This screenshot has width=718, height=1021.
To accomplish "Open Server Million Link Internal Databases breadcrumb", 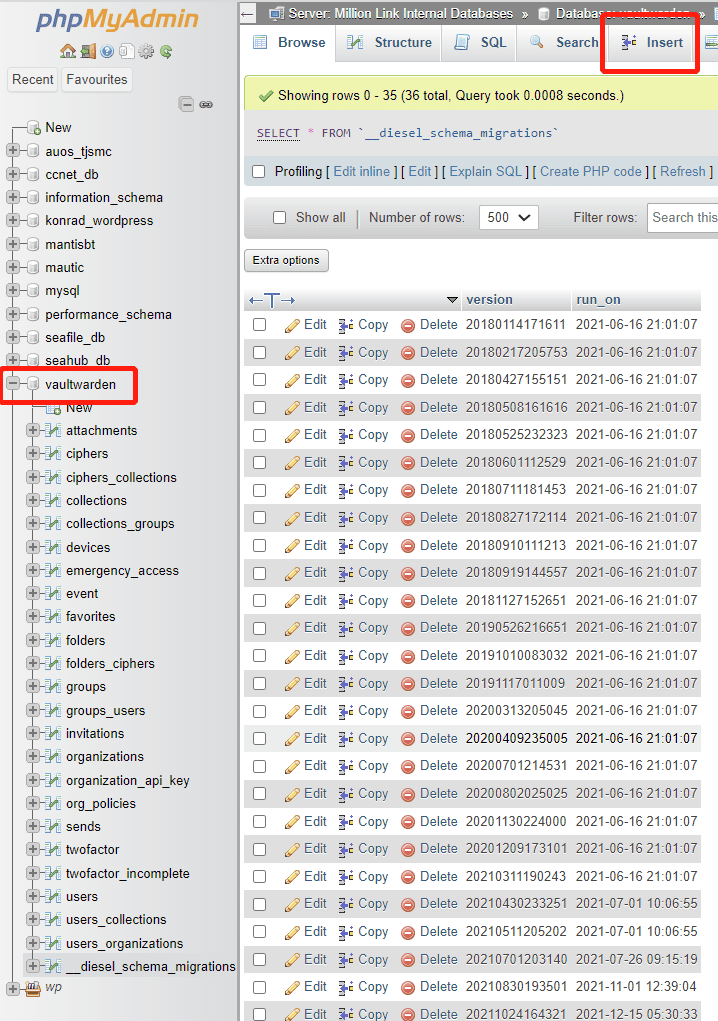I will [400, 13].
